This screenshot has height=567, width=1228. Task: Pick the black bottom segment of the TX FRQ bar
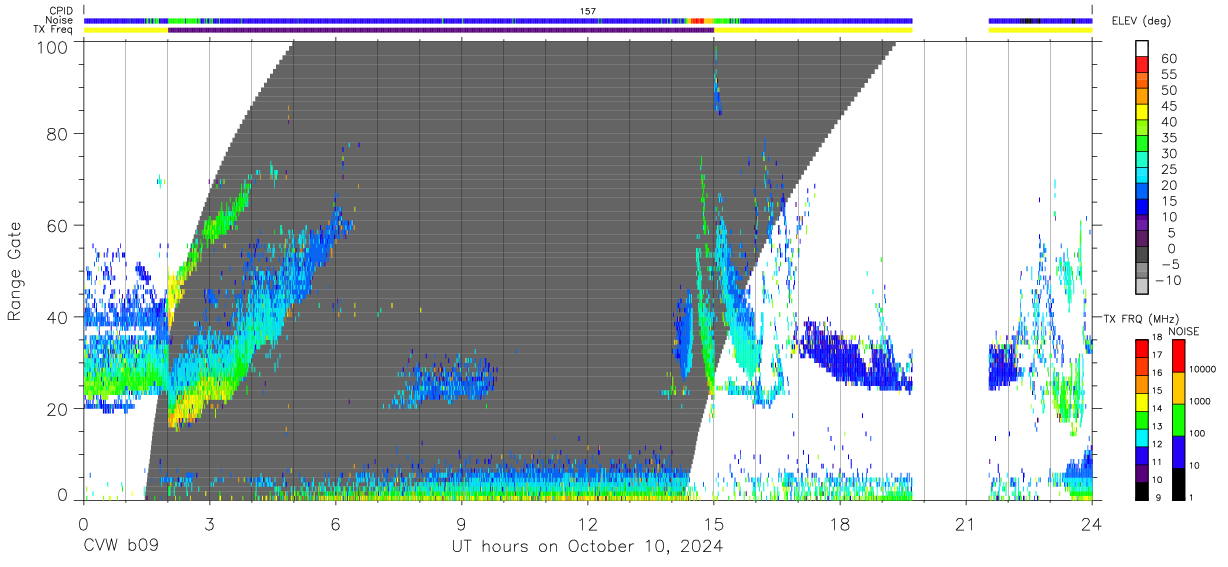[1140, 490]
